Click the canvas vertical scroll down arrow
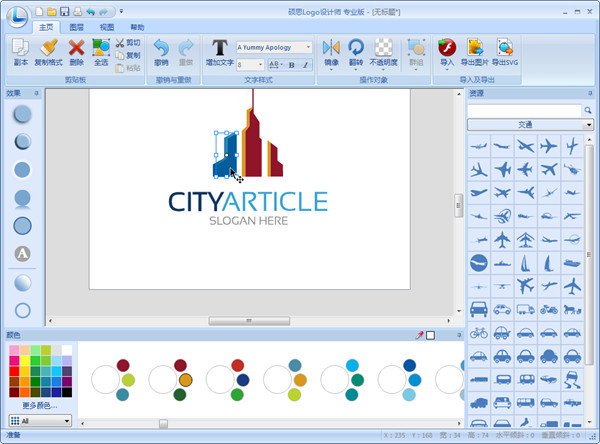600x444 pixels. 458,311
